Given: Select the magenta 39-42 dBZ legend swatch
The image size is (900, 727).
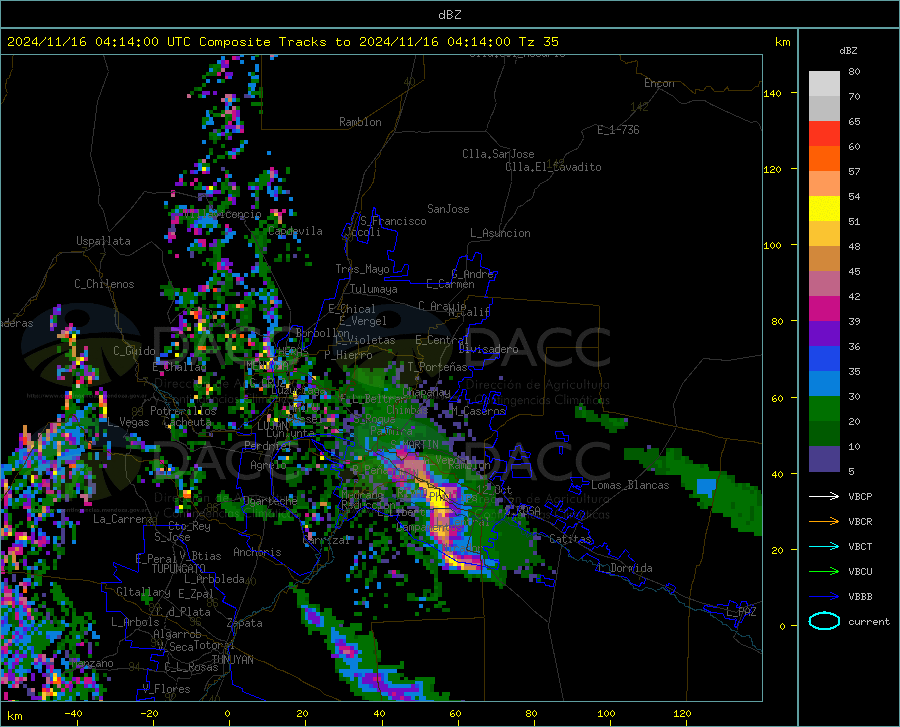Looking at the screenshot, I should coord(824,309).
